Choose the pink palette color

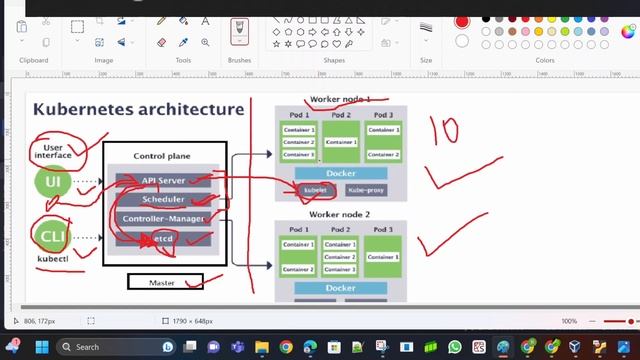(525, 31)
